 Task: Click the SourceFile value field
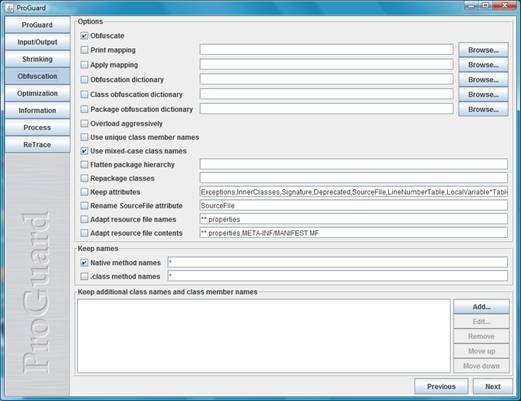[354, 205]
